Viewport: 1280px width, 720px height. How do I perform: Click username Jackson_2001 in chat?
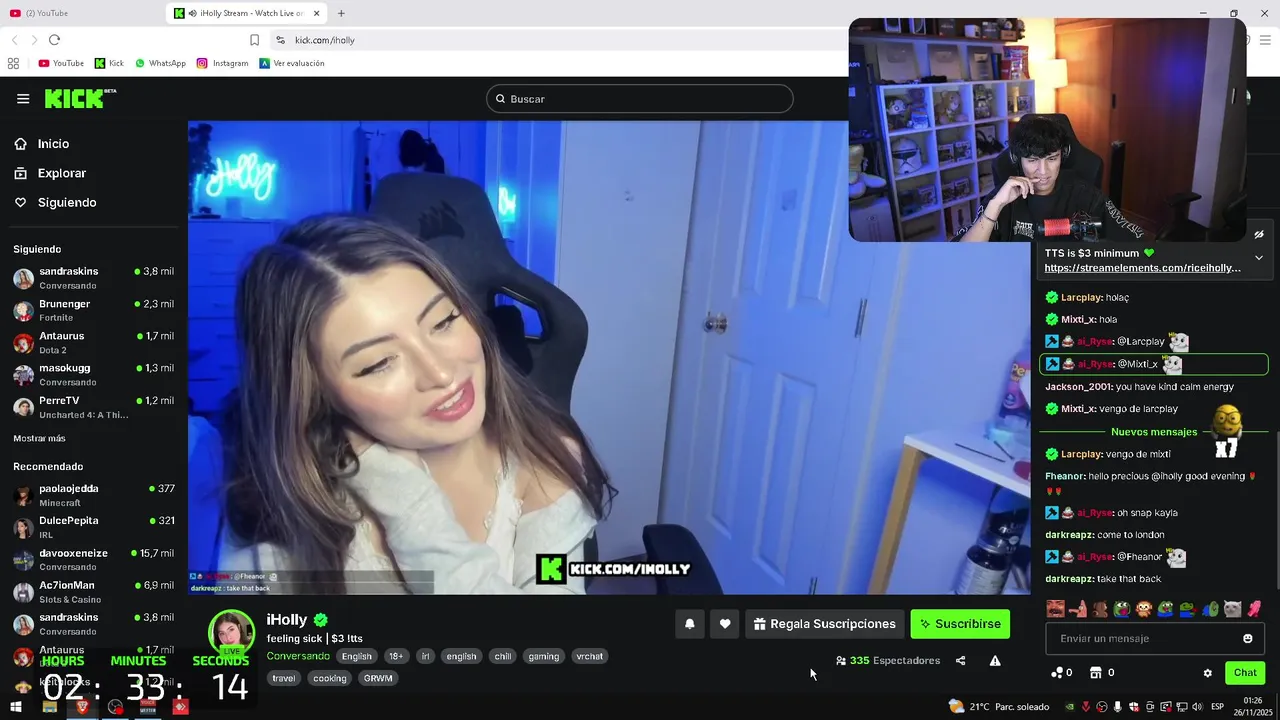1078,387
